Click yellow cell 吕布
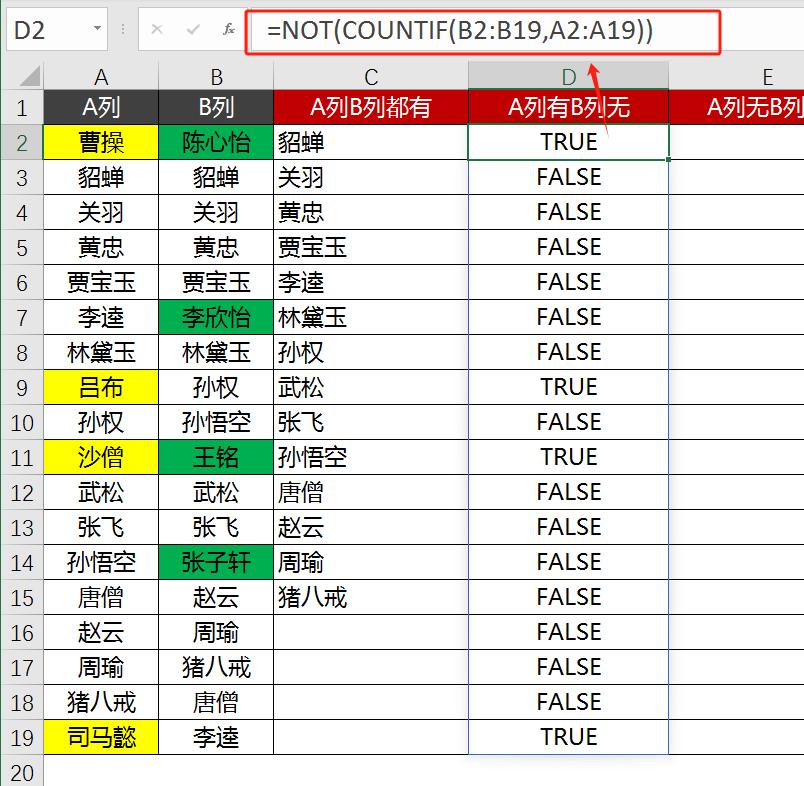The height and width of the screenshot is (786, 804). pyautogui.click(x=101, y=387)
